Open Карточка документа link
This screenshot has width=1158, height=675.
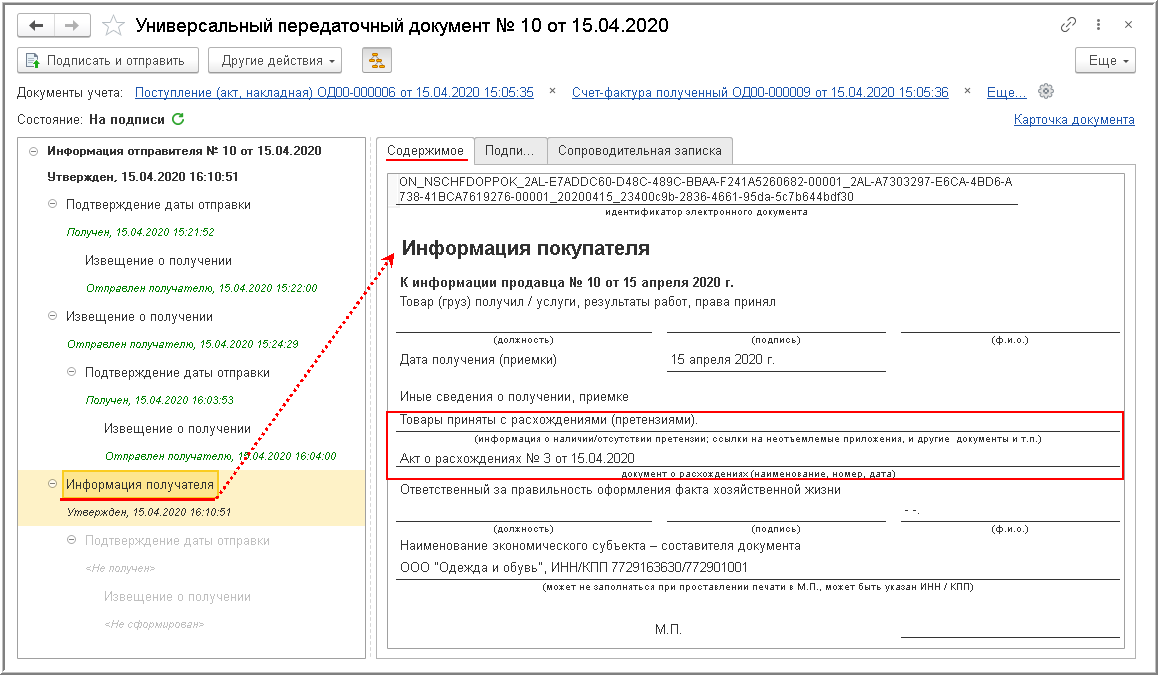click(1074, 120)
